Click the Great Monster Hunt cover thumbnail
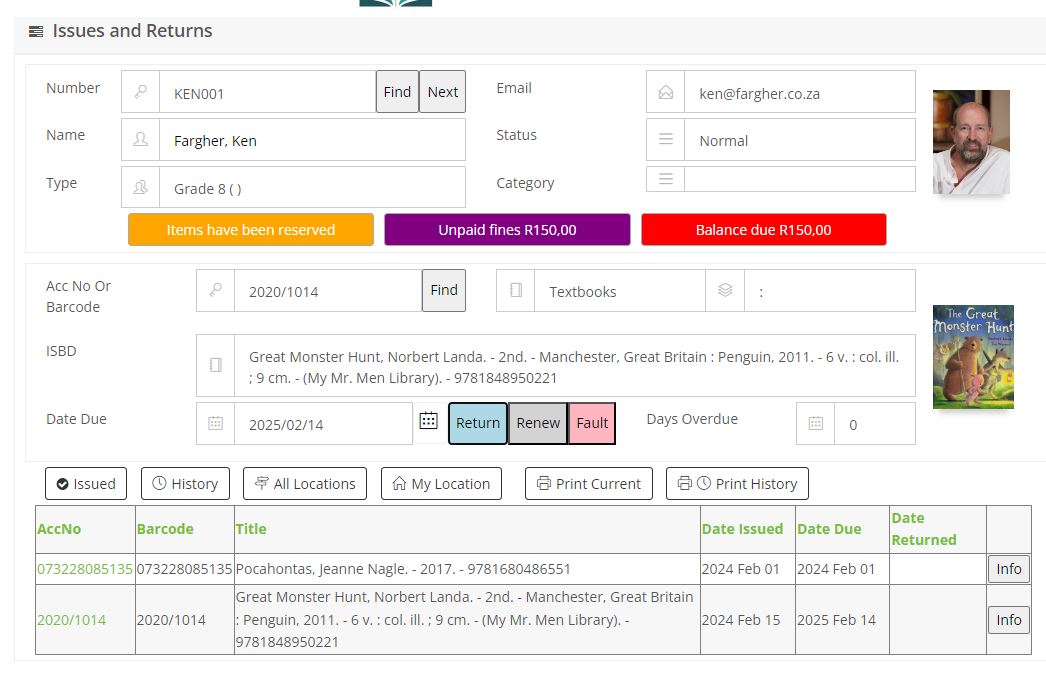Screen dimensions: 1046x686 coord(973,357)
